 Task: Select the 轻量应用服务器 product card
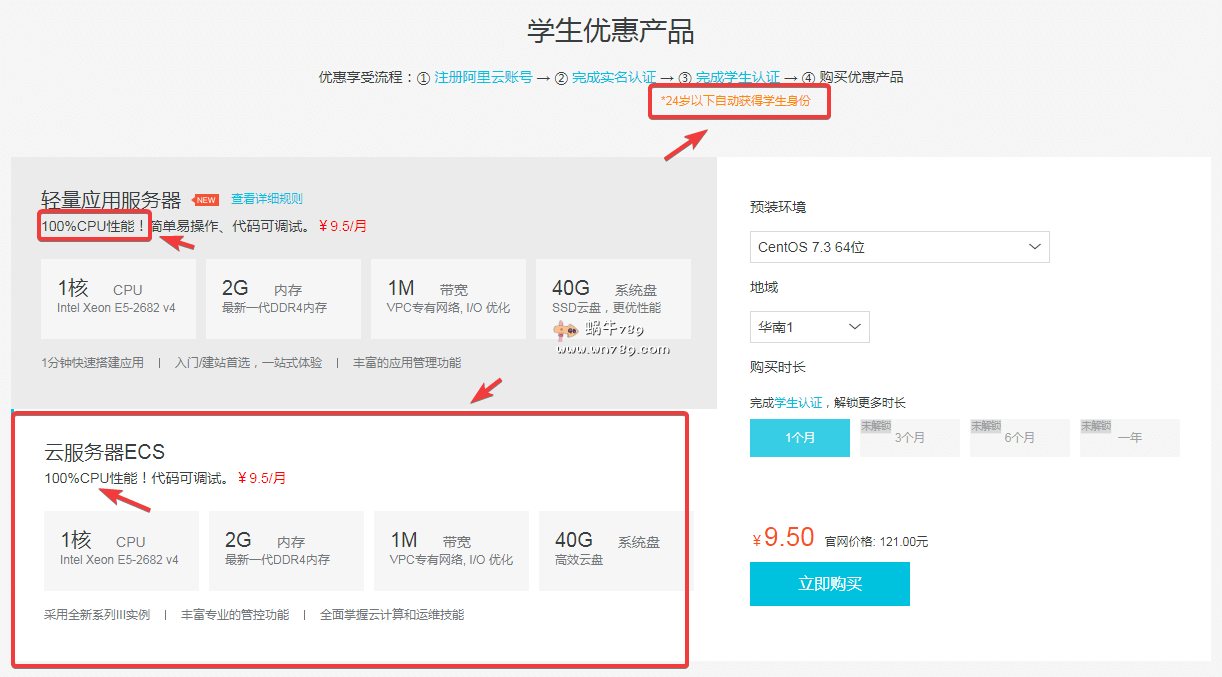(364, 283)
